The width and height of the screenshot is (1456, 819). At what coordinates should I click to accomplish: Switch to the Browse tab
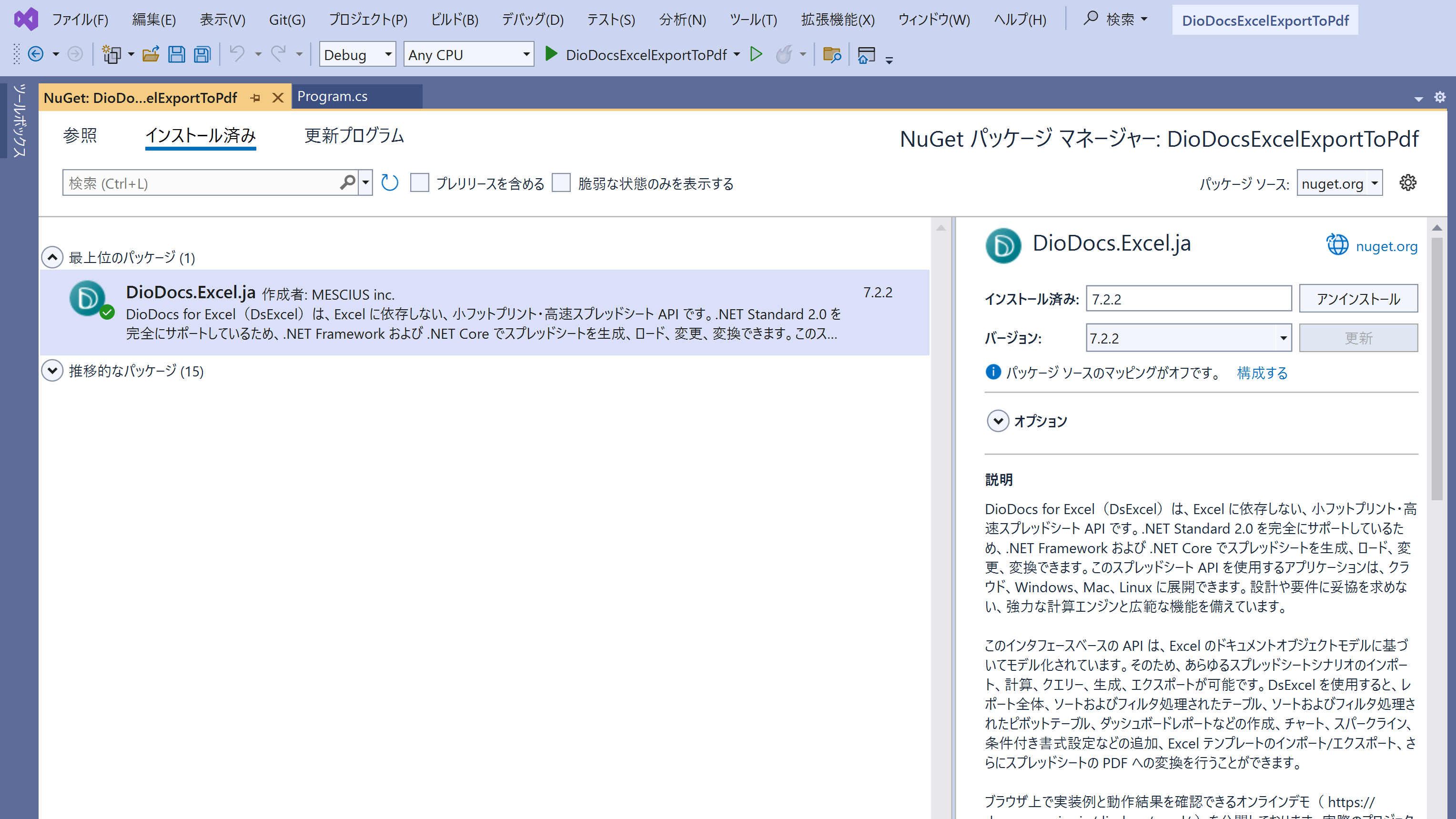click(80, 135)
